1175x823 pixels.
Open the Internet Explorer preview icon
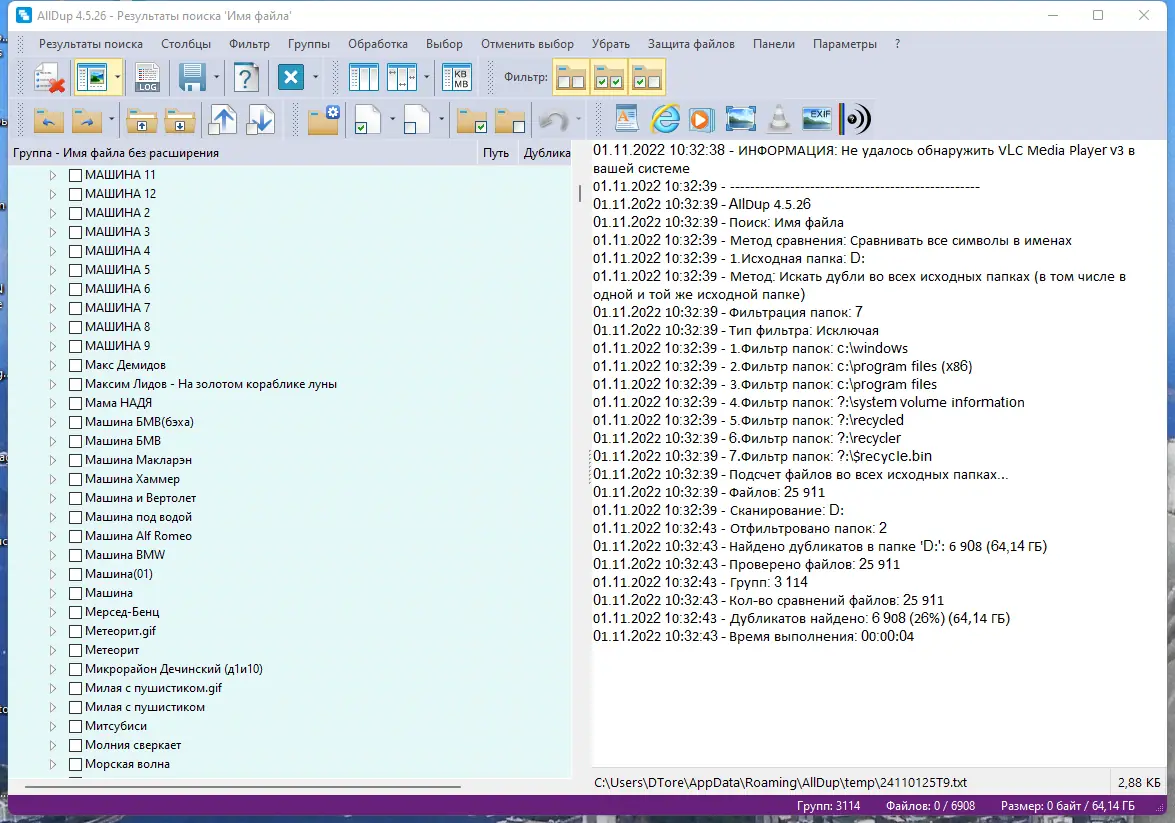point(665,118)
